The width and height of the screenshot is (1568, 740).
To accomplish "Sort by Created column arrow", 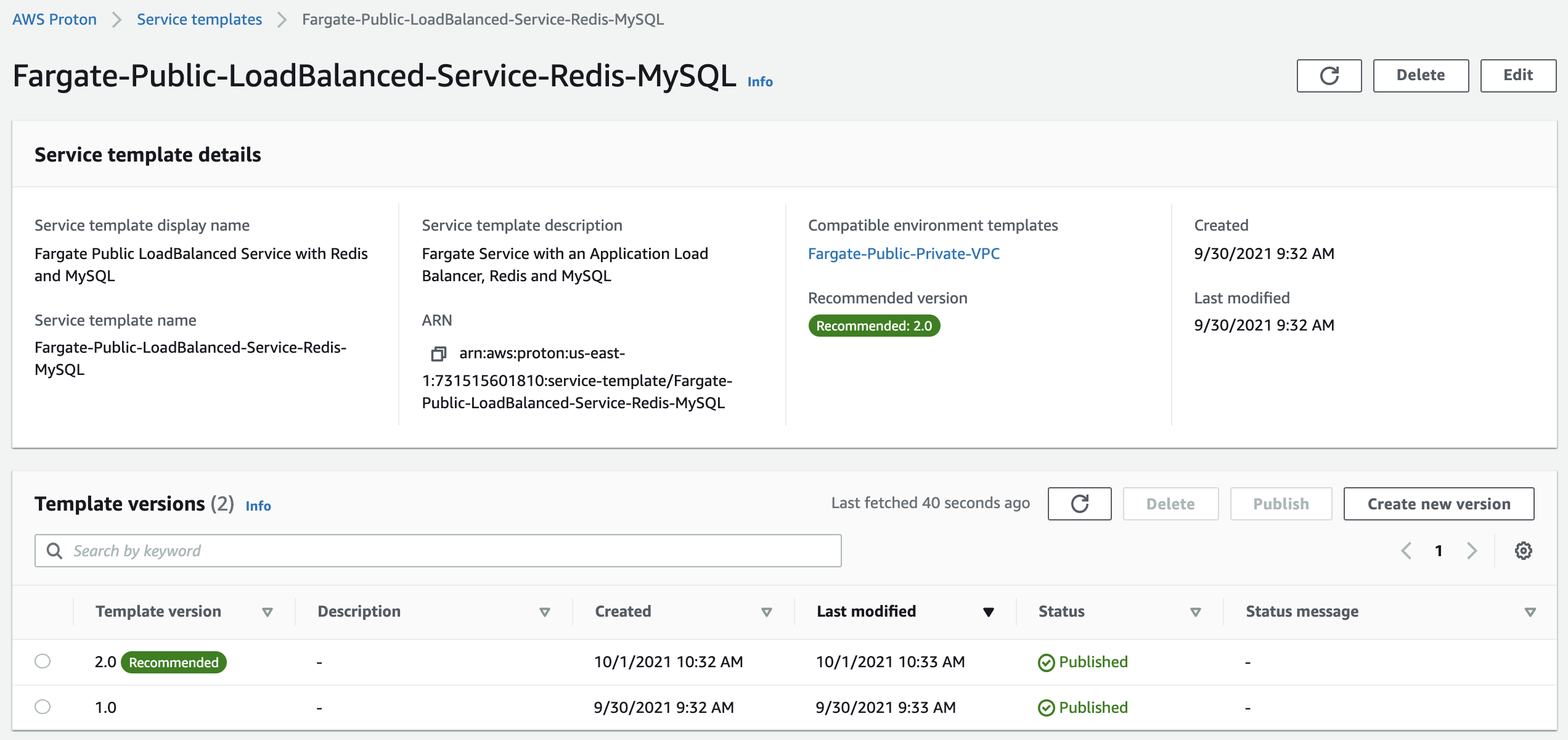I will click(767, 612).
